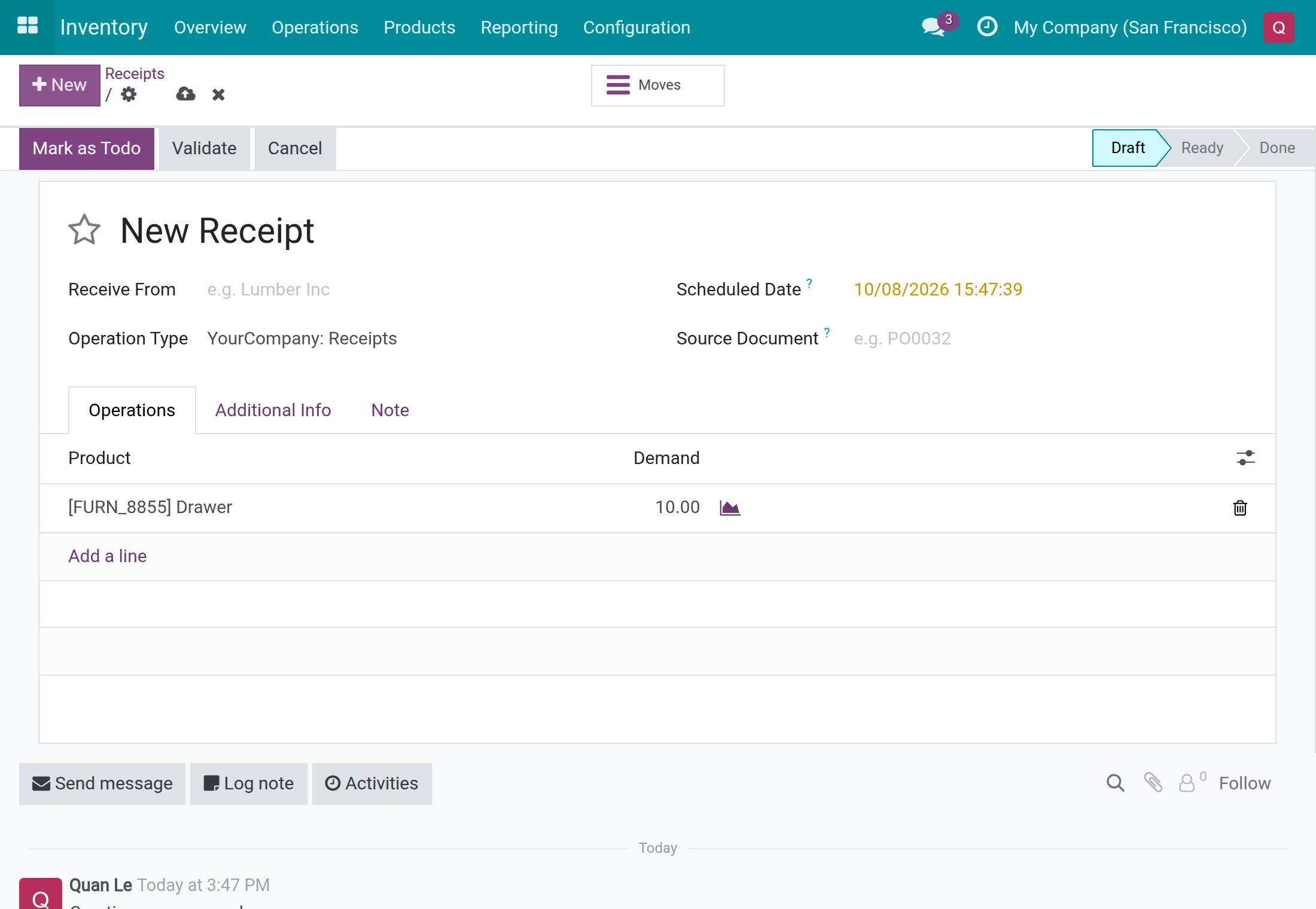Click the Mark as Todo button
The height and width of the screenshot is (909, 1316).
click(87, 148)
